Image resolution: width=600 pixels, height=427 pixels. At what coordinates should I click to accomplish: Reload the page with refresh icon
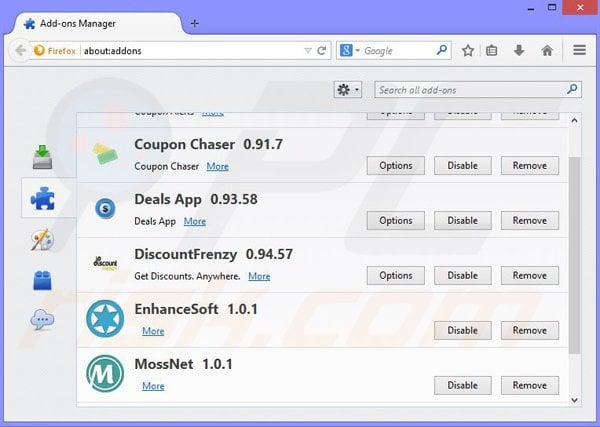(322, 50)
